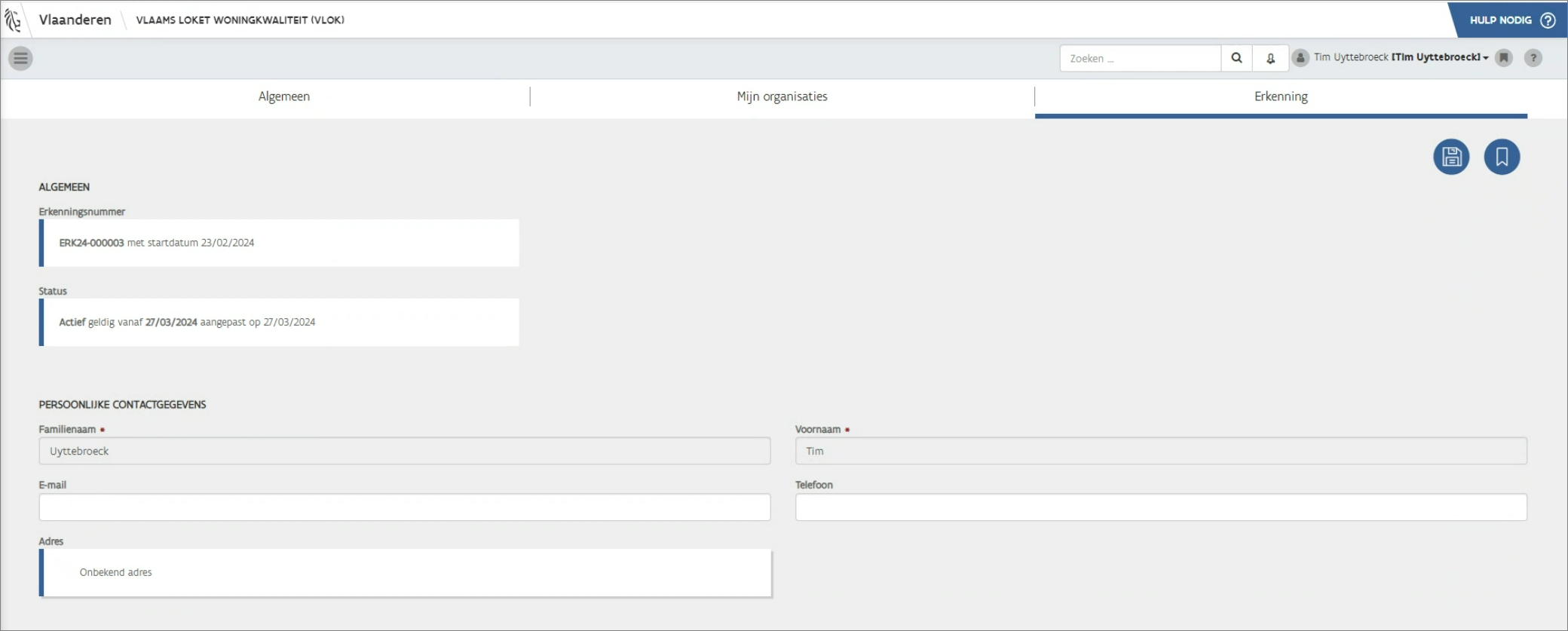Click the Onbekend adres box
1568x631 pixels.
pos(406,572)
